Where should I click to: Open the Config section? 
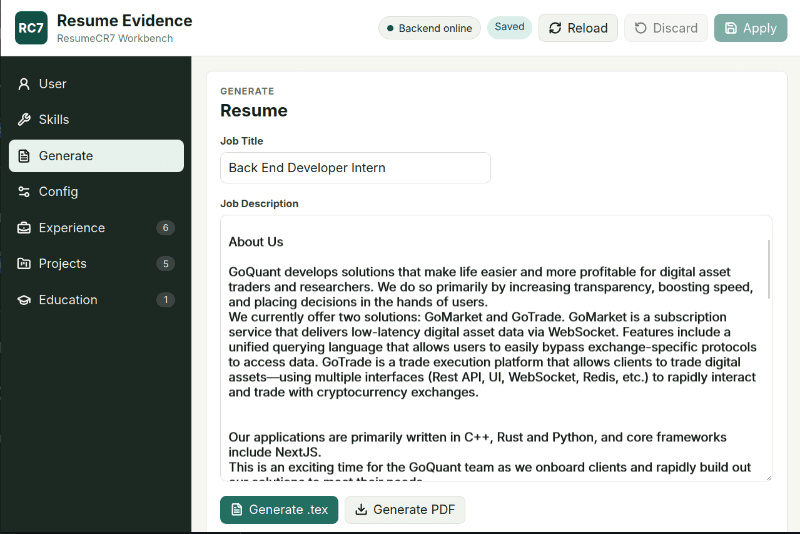tap(96, 192)
